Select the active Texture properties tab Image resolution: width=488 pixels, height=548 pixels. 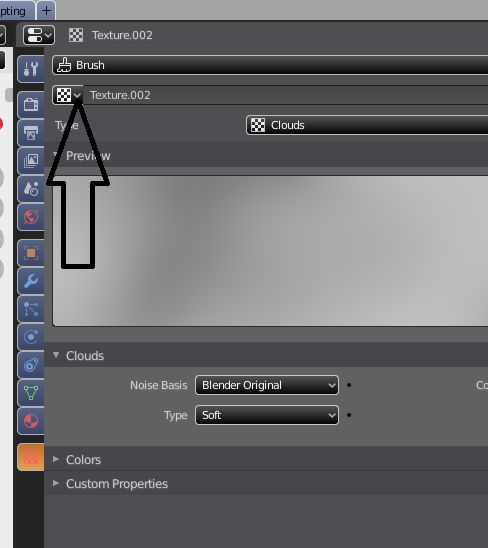[31, 457]
